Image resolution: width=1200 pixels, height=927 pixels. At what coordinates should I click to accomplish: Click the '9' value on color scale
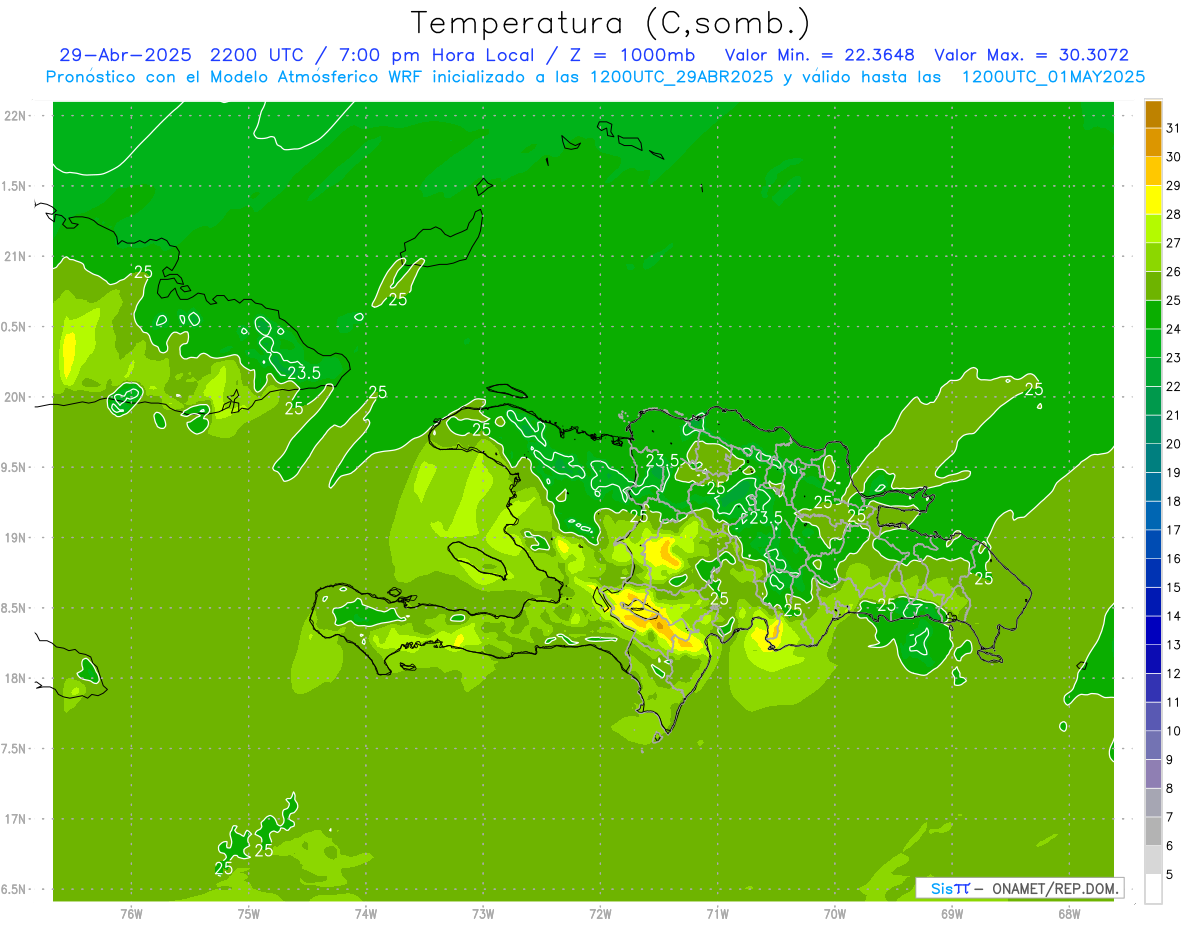point(1170,760)
